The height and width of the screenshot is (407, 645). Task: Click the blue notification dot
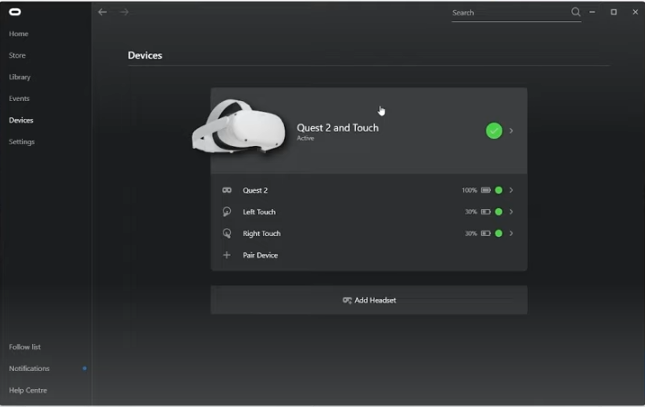pos(84,368)
